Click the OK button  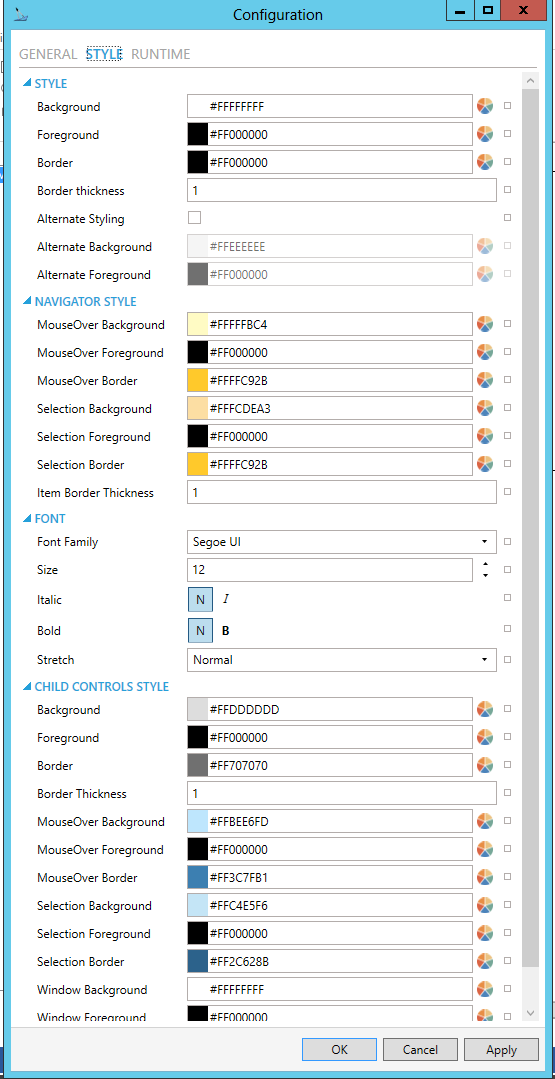coord(339,1049)
